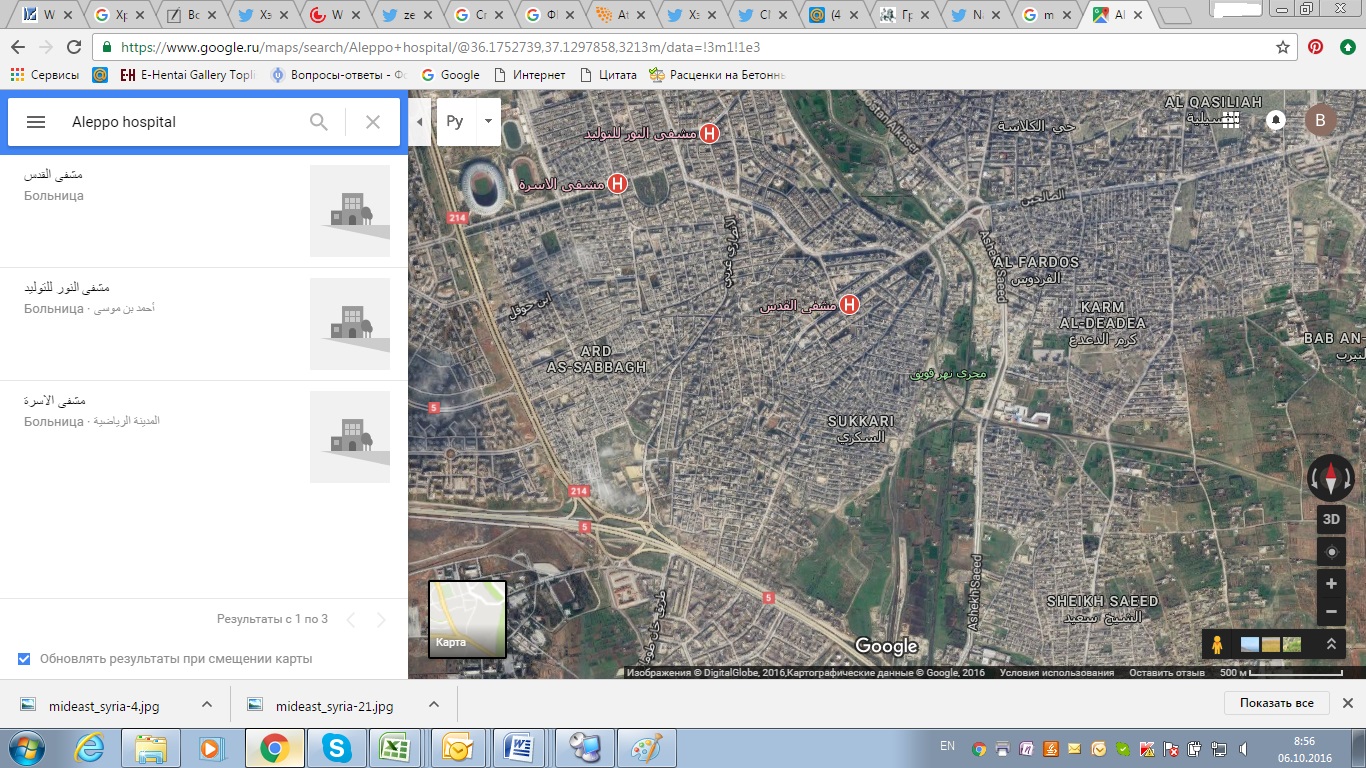Toggle the 3D view button
1366x768 pixels.
1331,519
